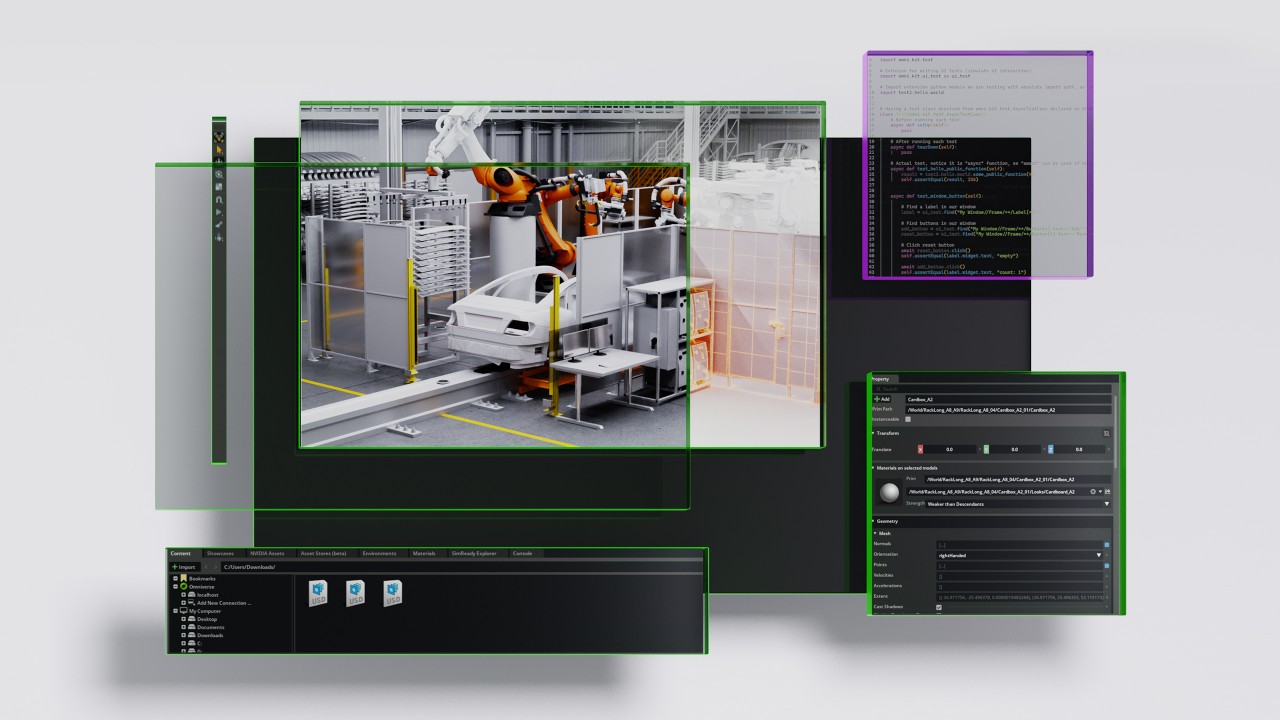Click the Property panel Search field
Image resolution: width=1280 pixels, height=720 pixels.
click(x=991, y=389)
